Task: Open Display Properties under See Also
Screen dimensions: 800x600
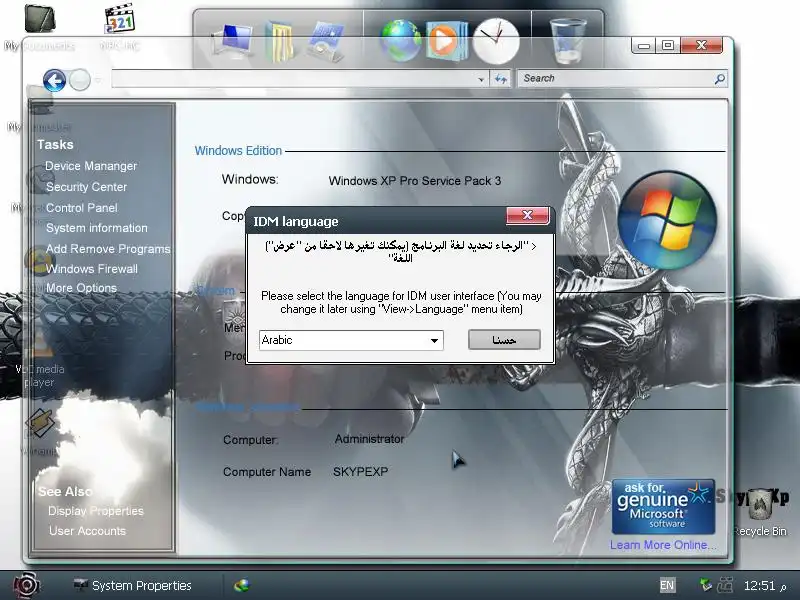Action: [x=95, y=511]
